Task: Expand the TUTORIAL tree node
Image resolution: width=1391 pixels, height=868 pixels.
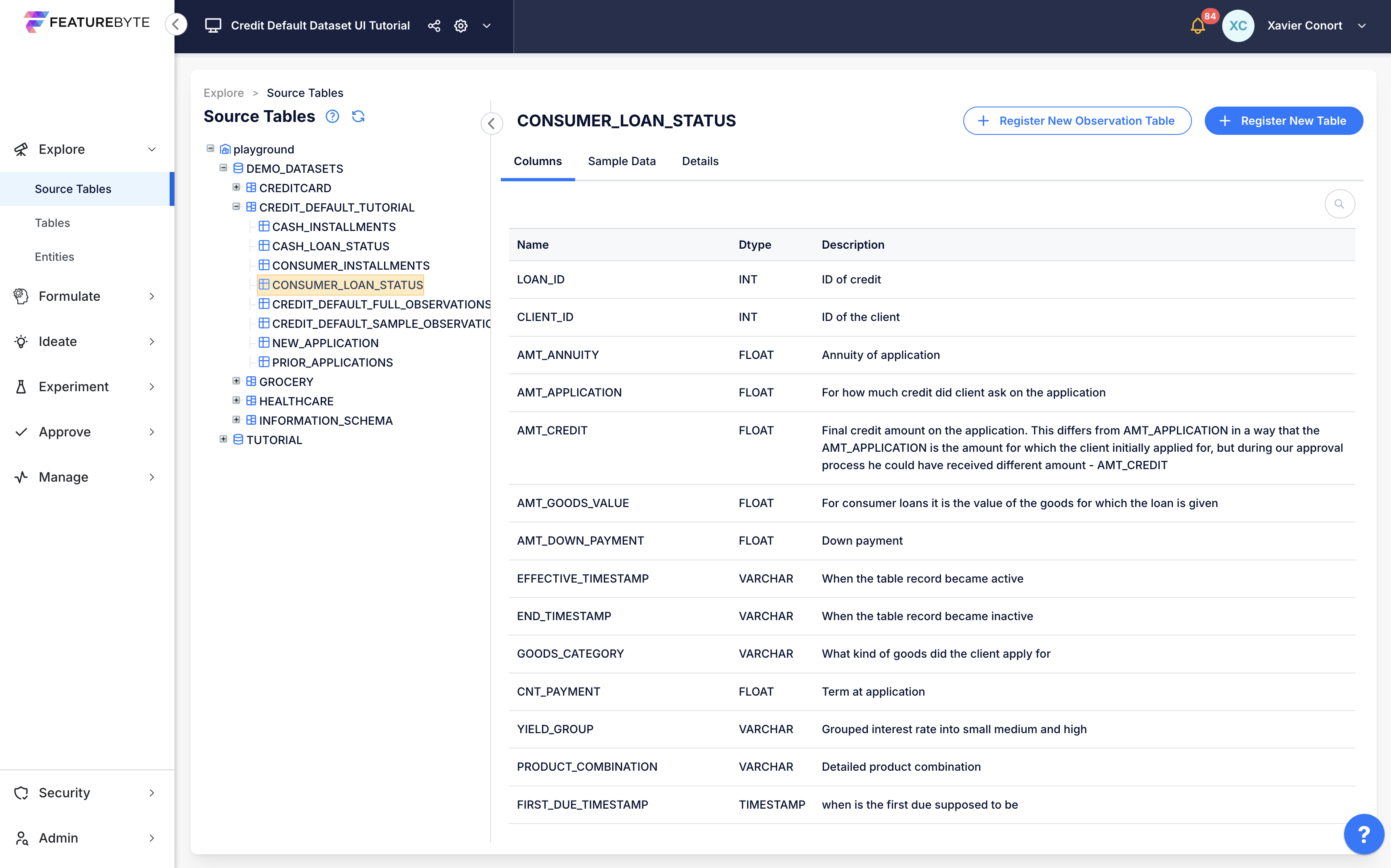Action: (223, 439)
